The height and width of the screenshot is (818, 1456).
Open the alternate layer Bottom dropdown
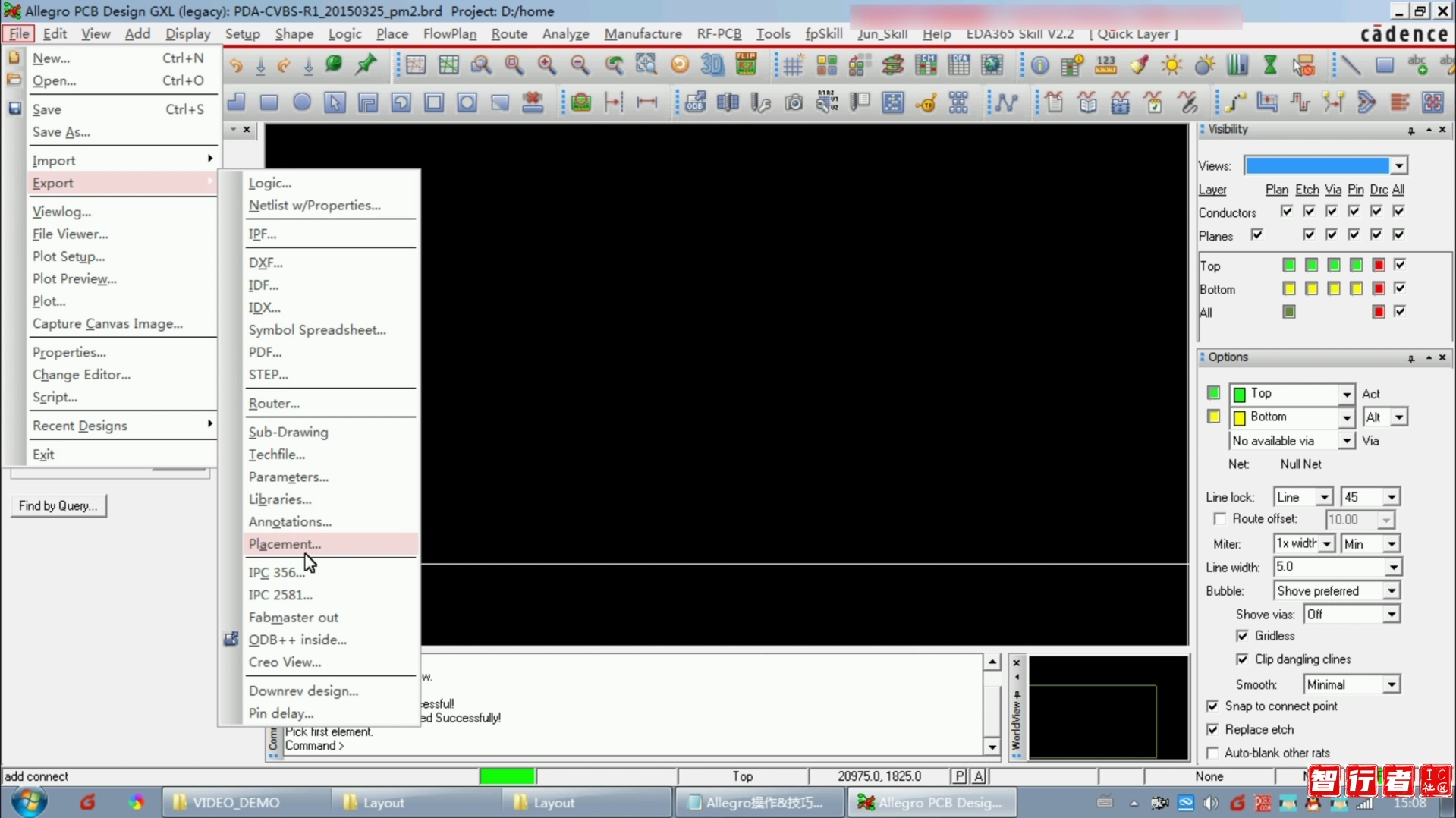1346,417
